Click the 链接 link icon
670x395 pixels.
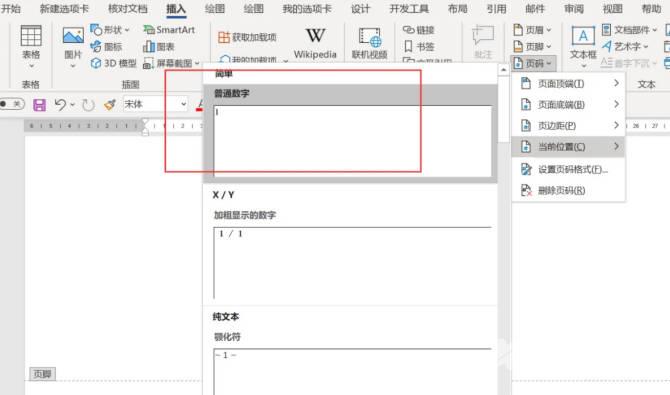click(x=408, y=29)
